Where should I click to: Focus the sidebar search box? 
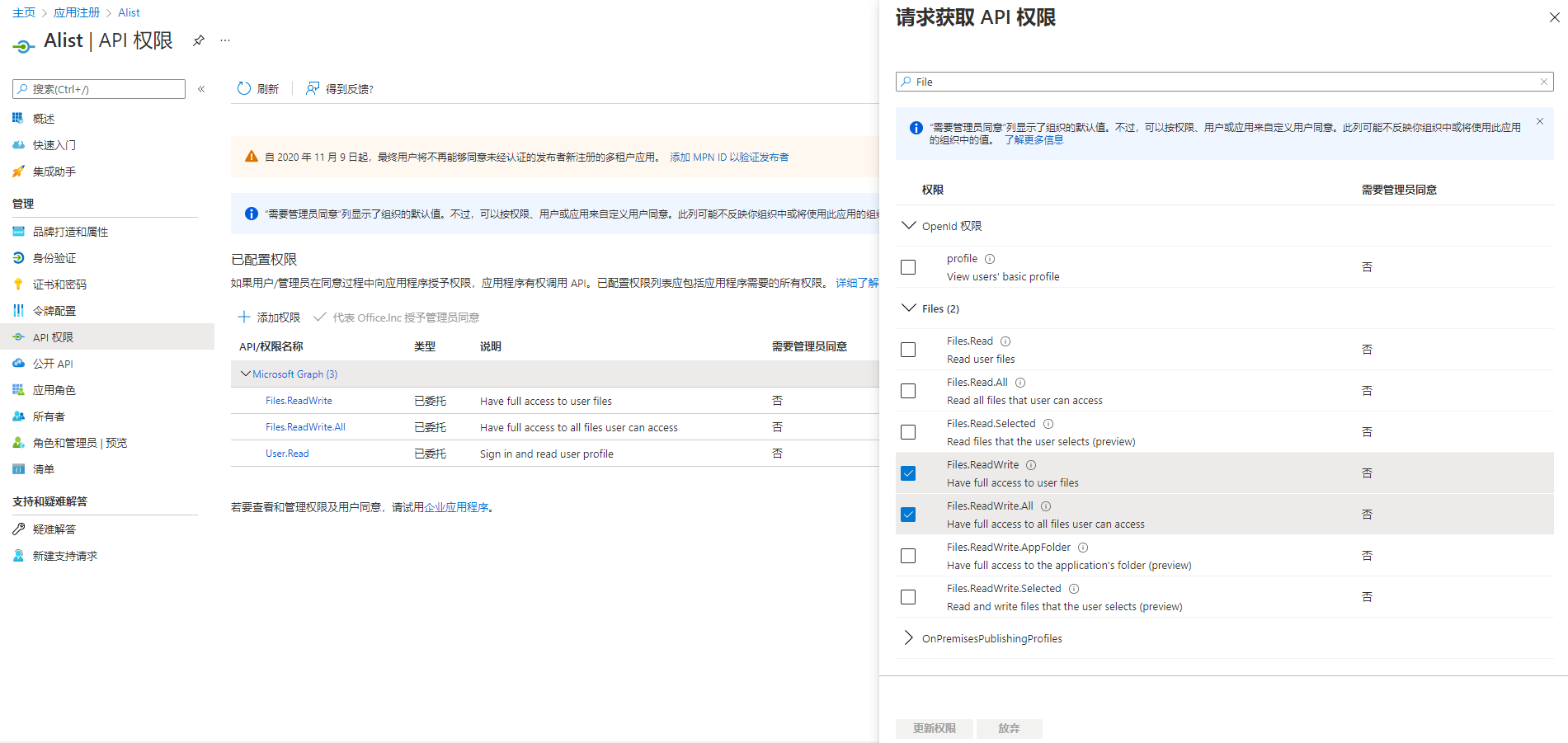coord(99,89)
